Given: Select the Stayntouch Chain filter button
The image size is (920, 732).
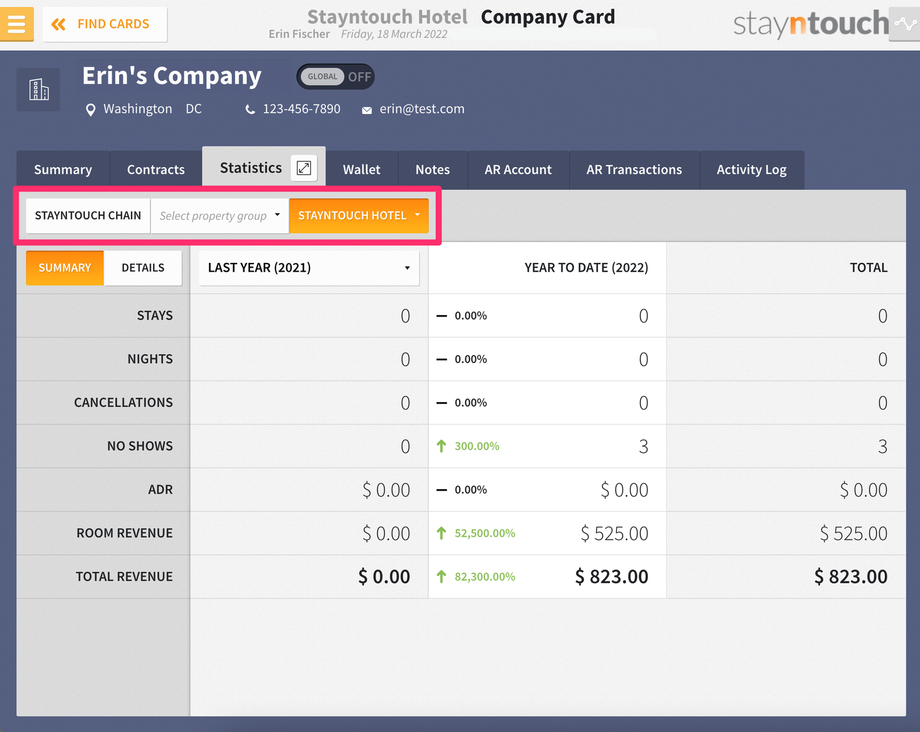Looking at the screenshot, I should point(88,216).
